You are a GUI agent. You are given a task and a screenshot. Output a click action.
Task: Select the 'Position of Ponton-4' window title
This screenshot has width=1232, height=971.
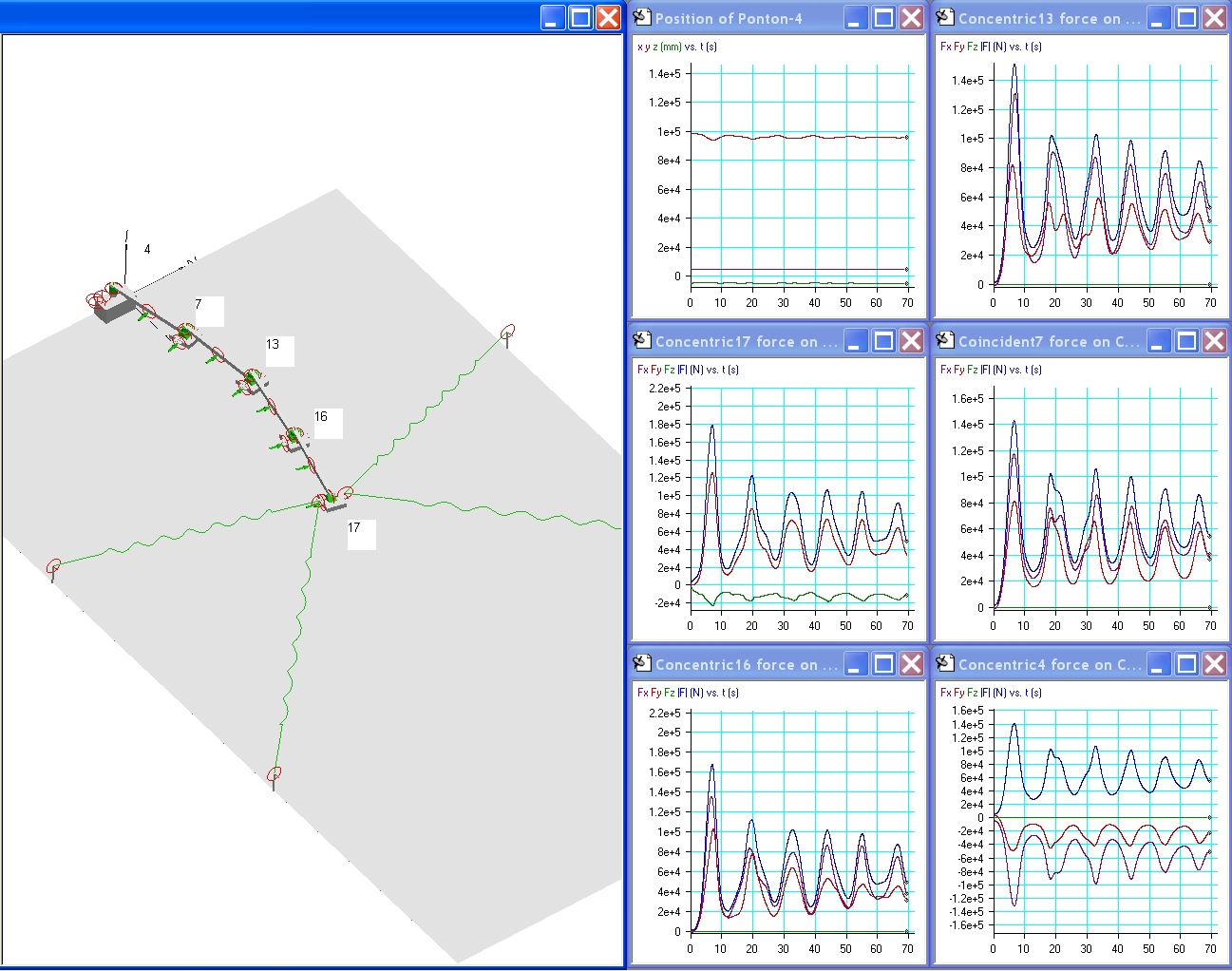[729, 18]
